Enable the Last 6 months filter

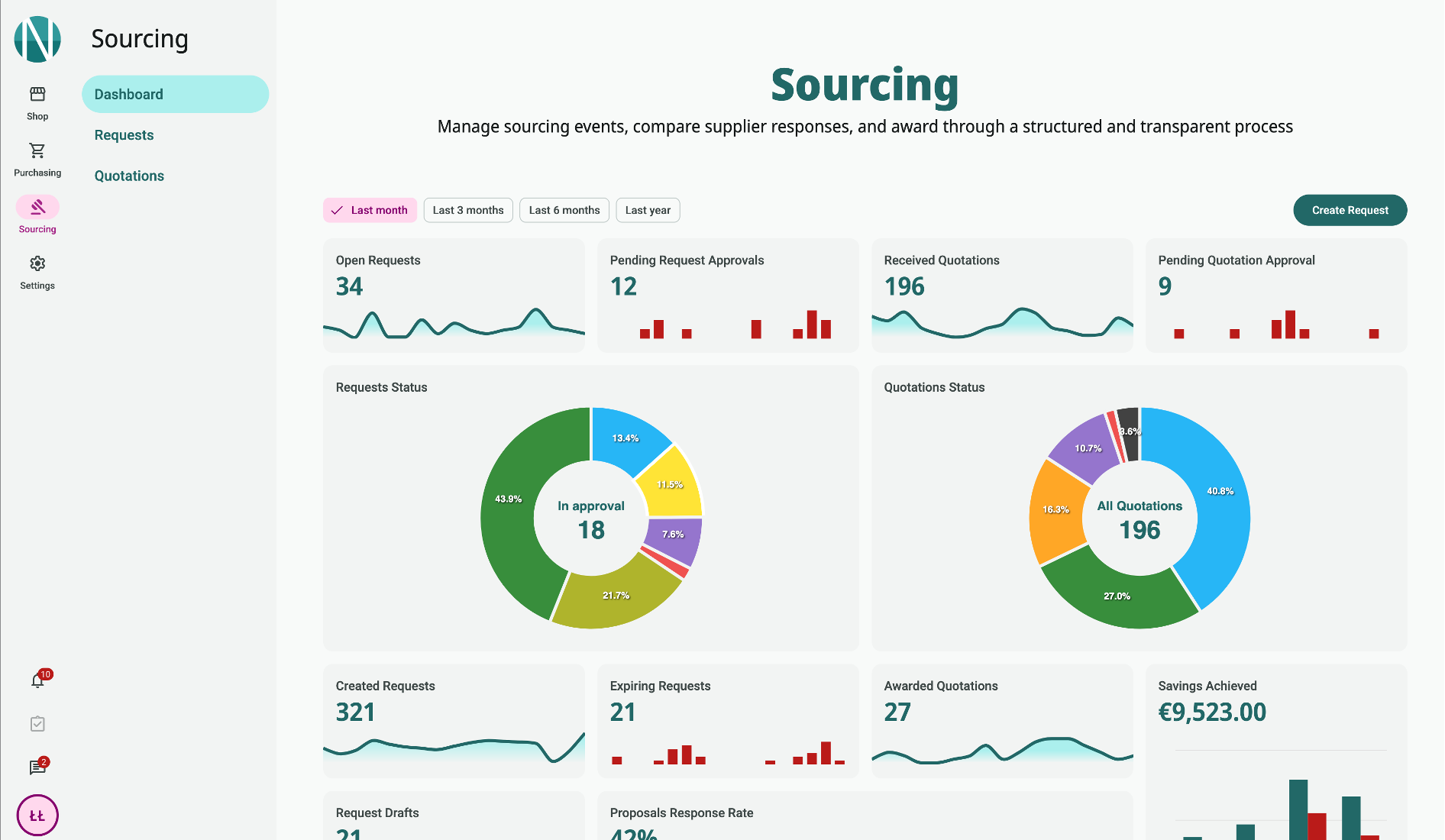(x=564, y=211)
